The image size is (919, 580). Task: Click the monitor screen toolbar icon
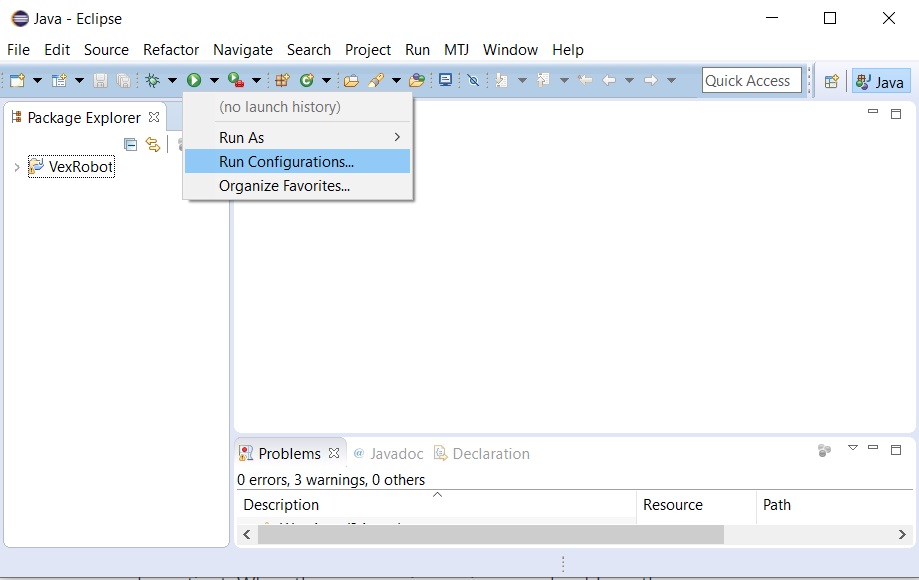click(x=445, y=80)
